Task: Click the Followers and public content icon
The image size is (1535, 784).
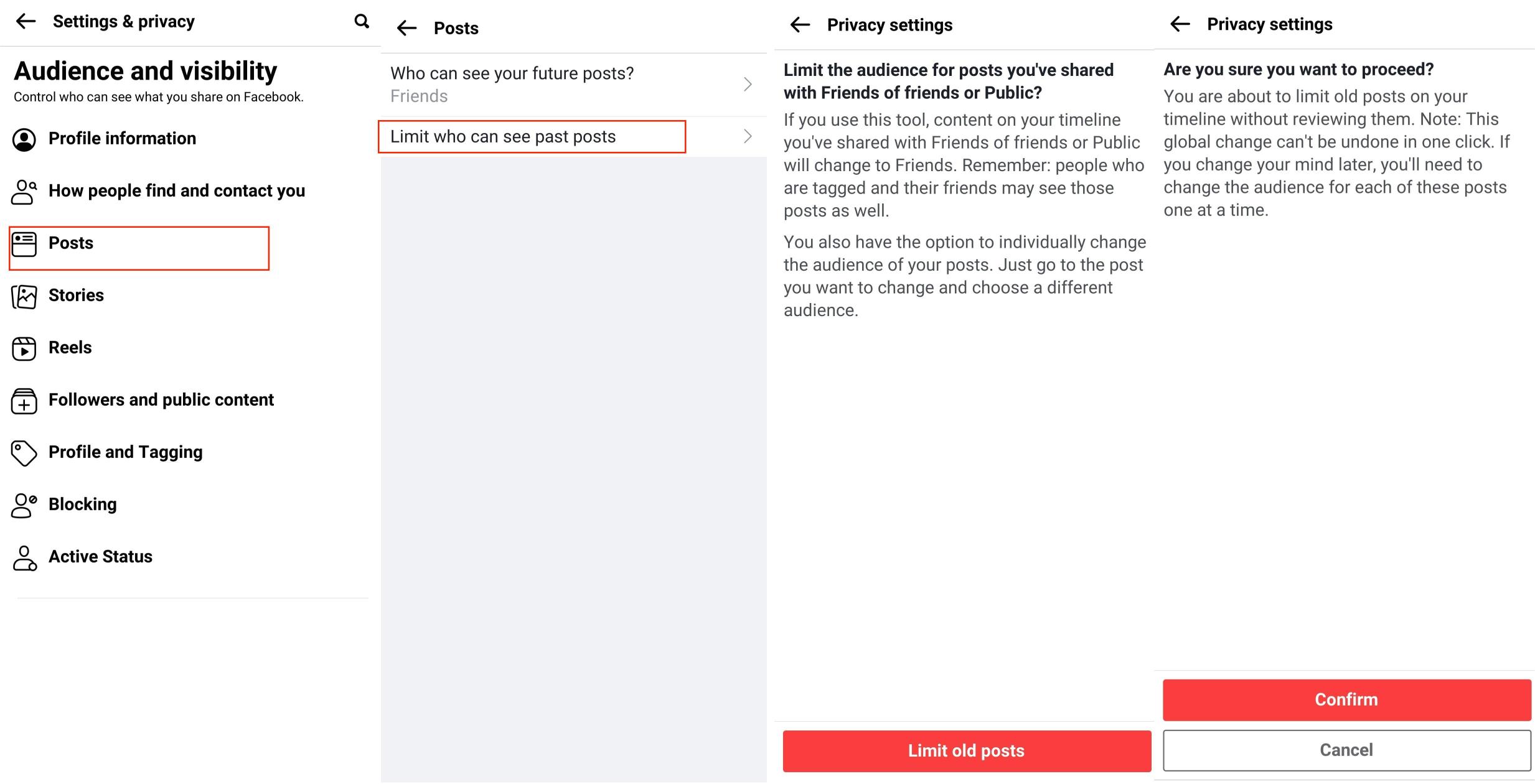Action: click(24, 399)
